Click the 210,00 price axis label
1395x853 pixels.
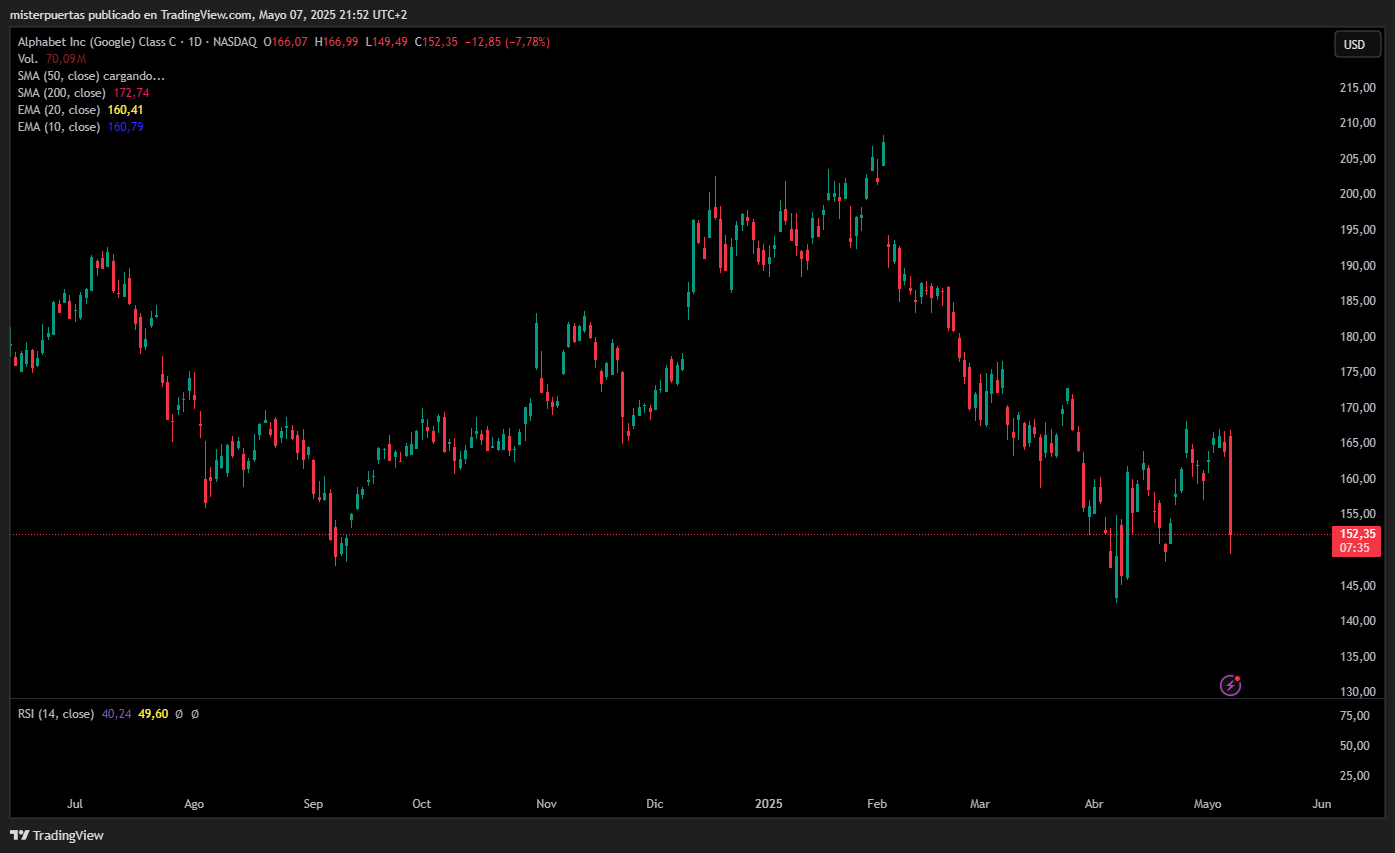pos(1357,123)
